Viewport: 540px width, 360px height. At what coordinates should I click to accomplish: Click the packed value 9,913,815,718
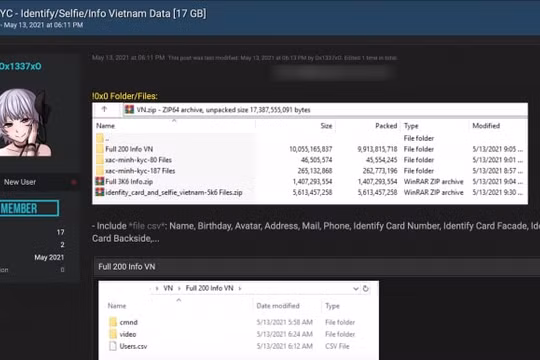(x=377, y=149)
